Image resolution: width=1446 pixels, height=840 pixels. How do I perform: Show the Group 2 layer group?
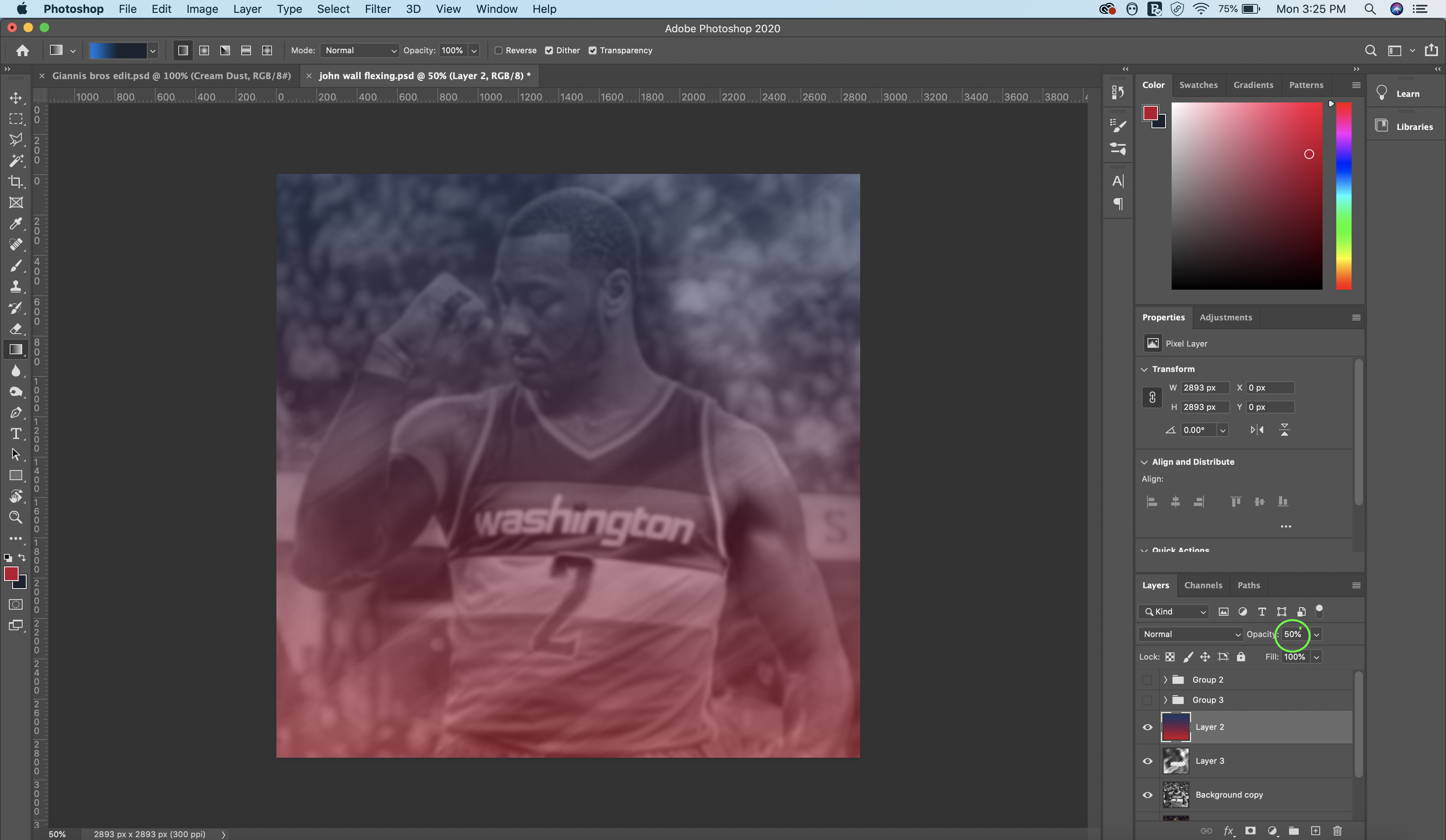pos(1147,680)
